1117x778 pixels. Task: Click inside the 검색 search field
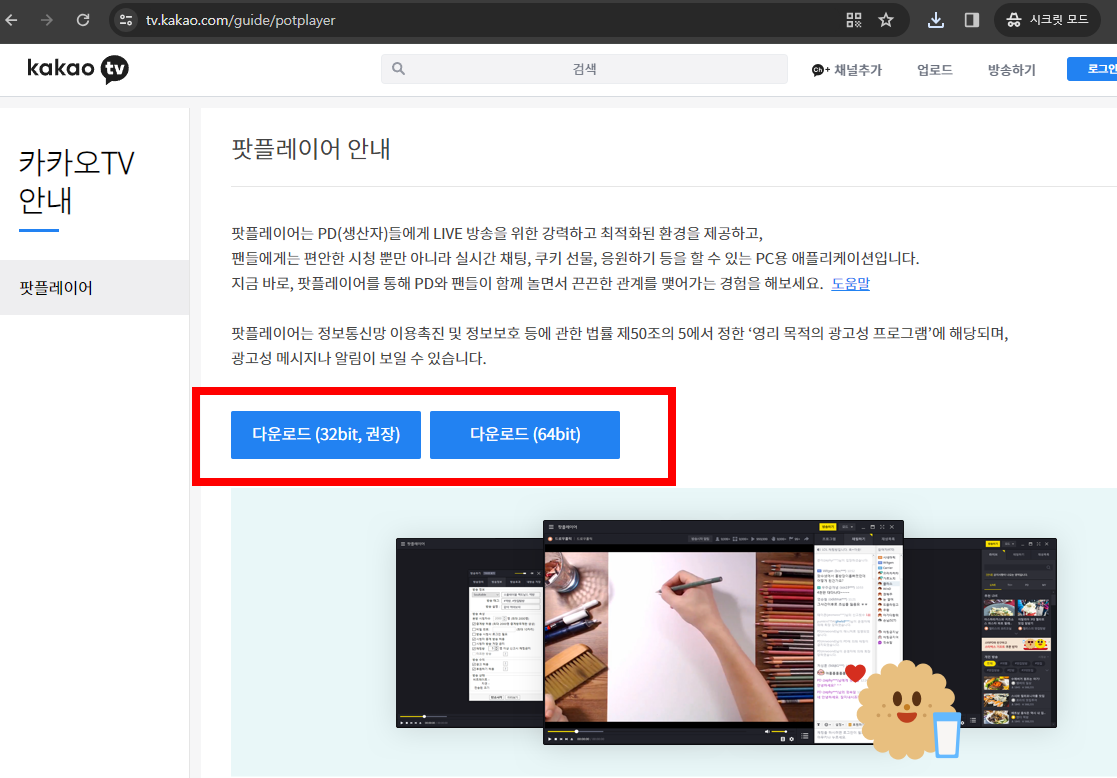[x=583, y=68]
